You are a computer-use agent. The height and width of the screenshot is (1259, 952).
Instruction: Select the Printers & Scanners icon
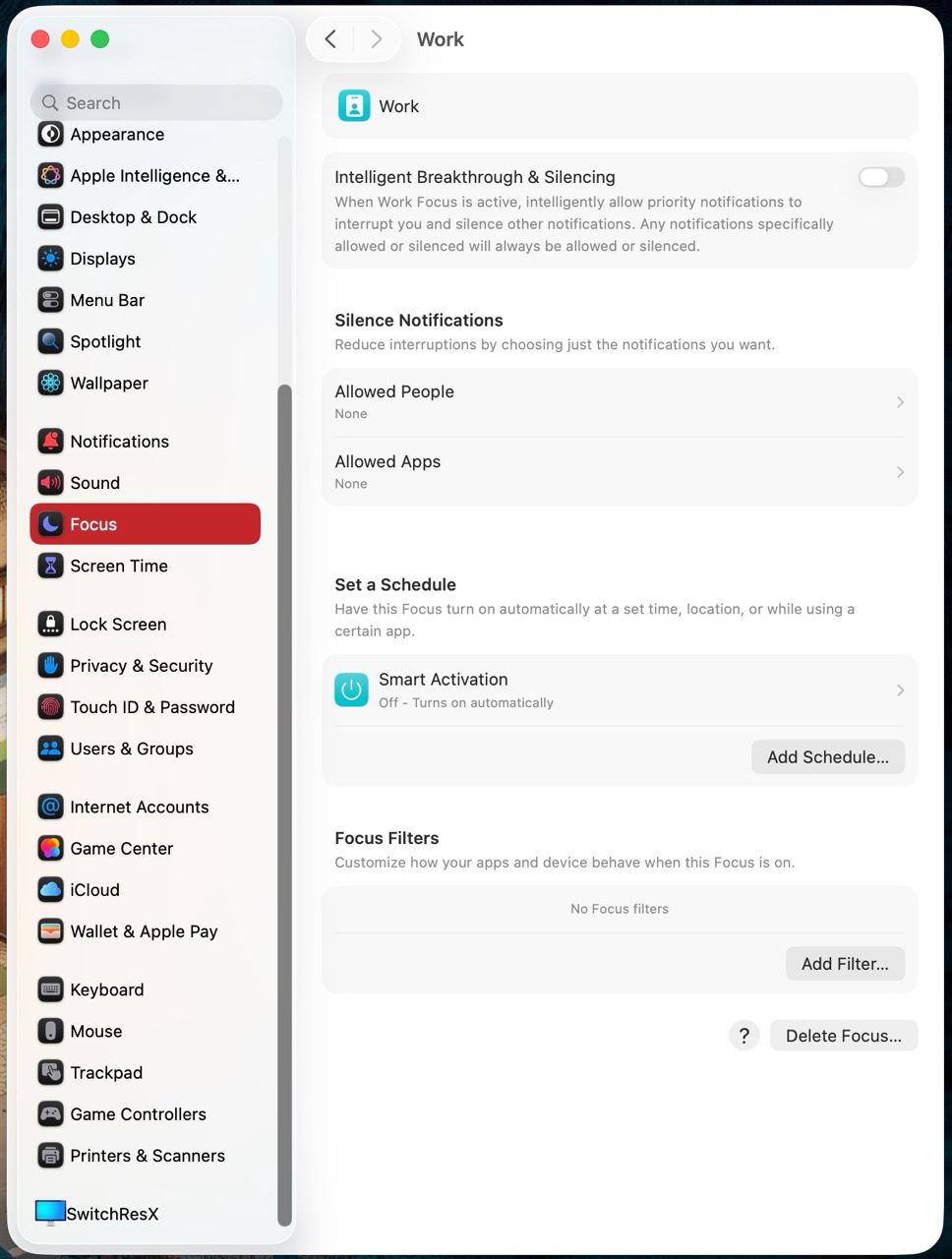coord(50,1155)
